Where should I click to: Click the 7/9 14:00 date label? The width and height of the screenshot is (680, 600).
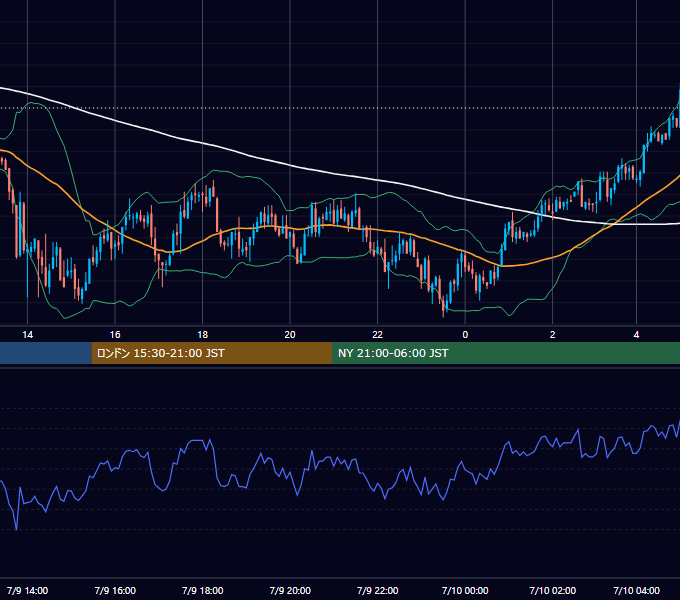tap(27, 590)
